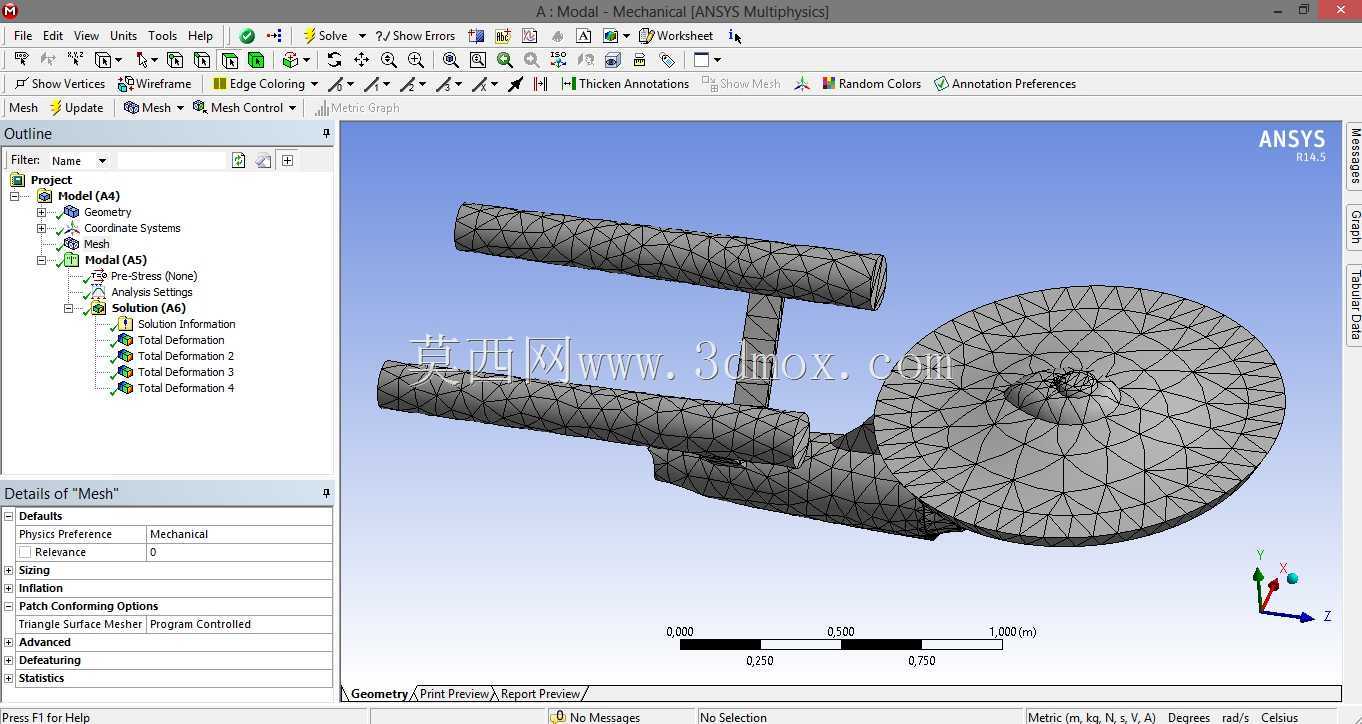Toggle the Relevance checkbox
Image resolution: width=1362 pixels, height=724 pixels.
tap(25, 552)
